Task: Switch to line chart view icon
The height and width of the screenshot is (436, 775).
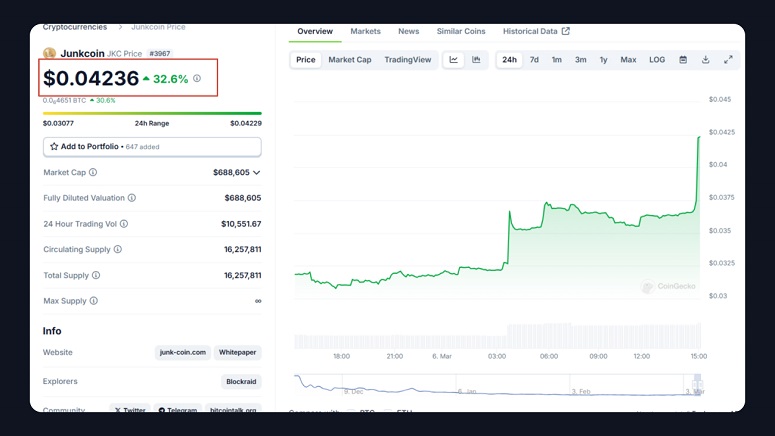Action: [x=454, y=60]
